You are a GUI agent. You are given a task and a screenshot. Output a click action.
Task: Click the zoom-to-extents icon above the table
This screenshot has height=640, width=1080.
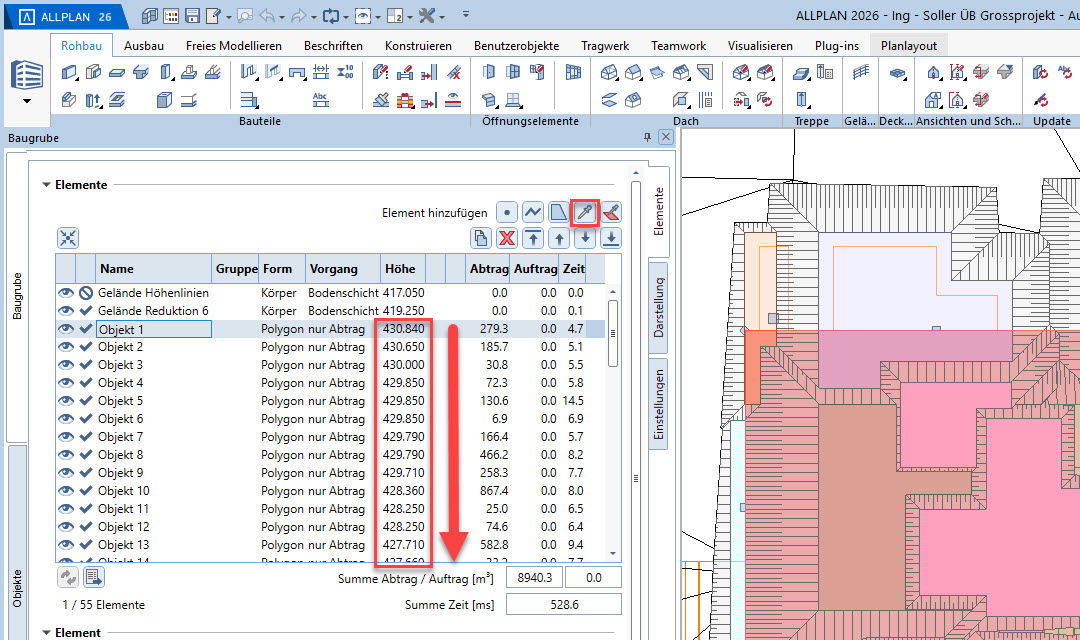click(68, 238)
